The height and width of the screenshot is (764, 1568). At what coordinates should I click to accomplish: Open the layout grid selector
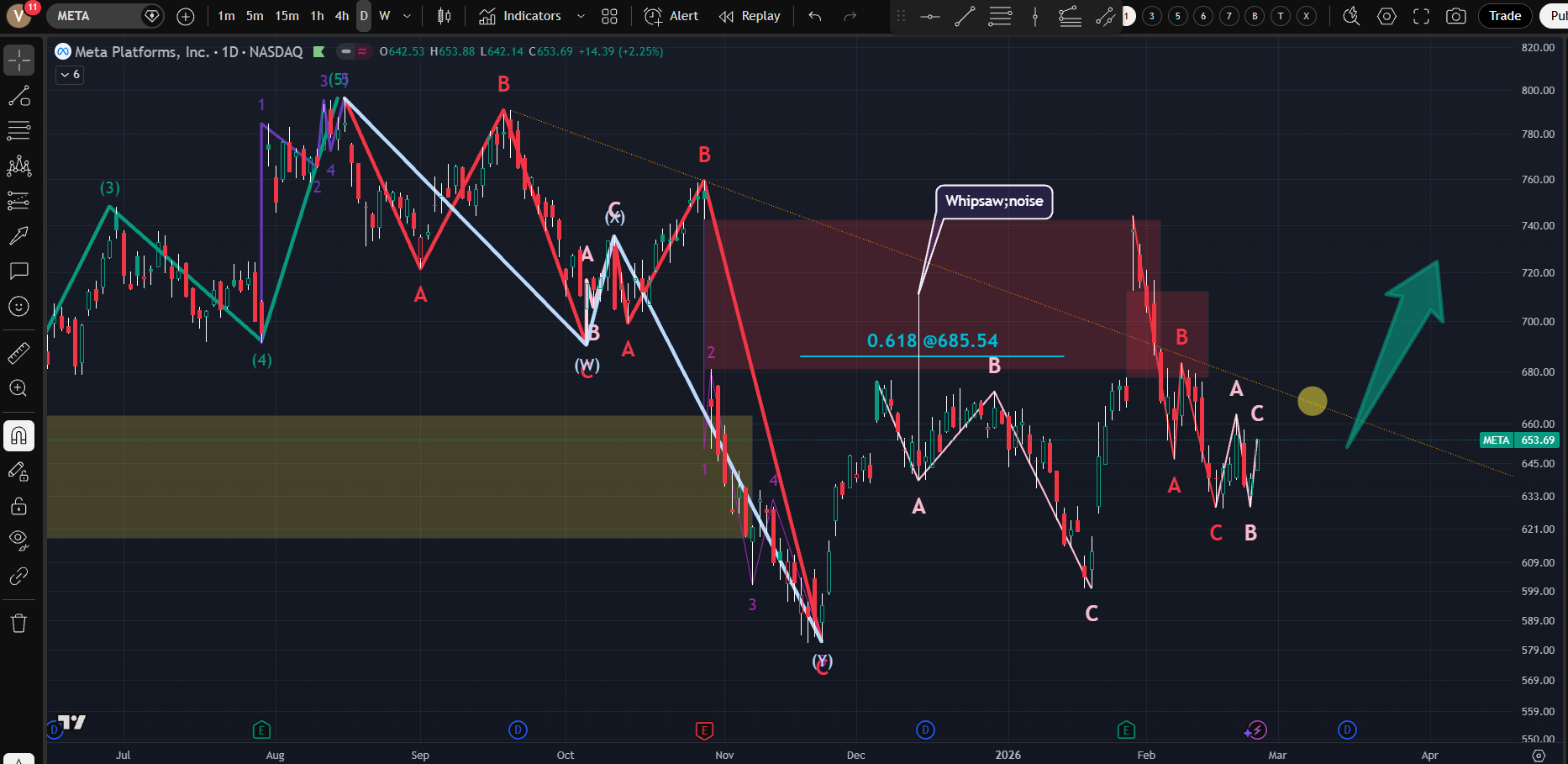click(x=610, y=16)
